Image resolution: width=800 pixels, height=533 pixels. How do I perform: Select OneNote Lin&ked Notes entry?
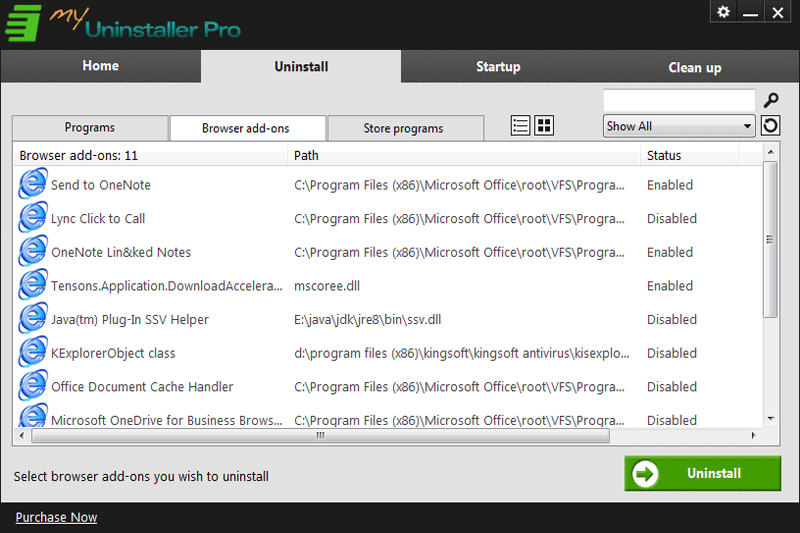tap(121, 252)
